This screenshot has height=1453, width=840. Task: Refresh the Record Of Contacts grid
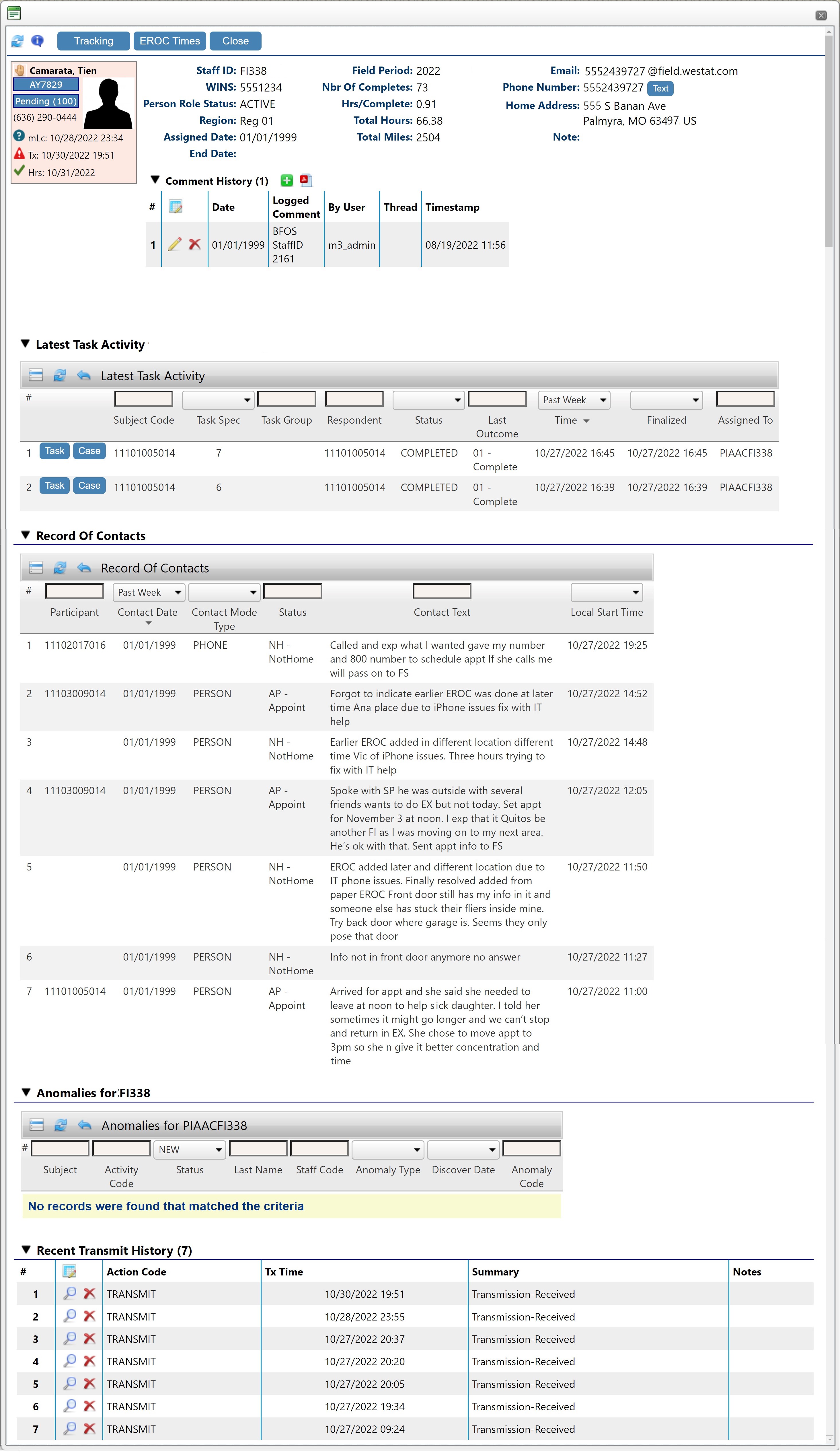coord(60,567)
